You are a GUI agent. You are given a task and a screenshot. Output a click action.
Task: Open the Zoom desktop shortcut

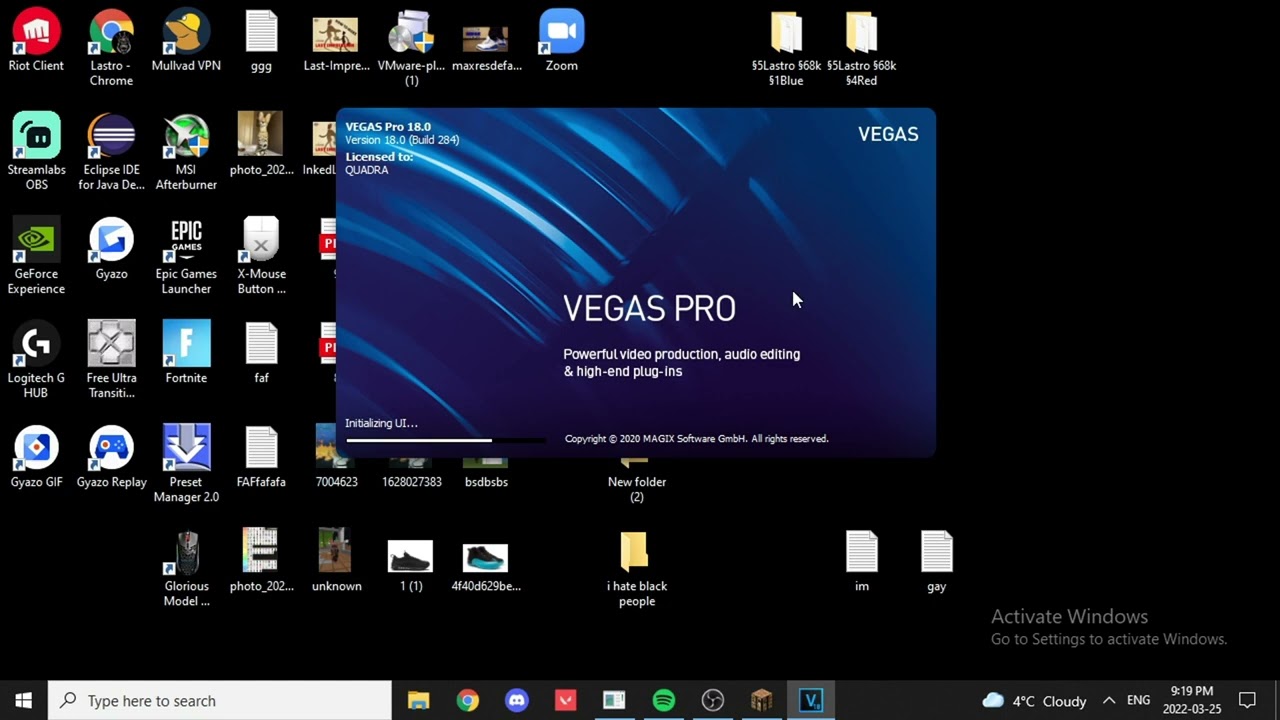561,41
